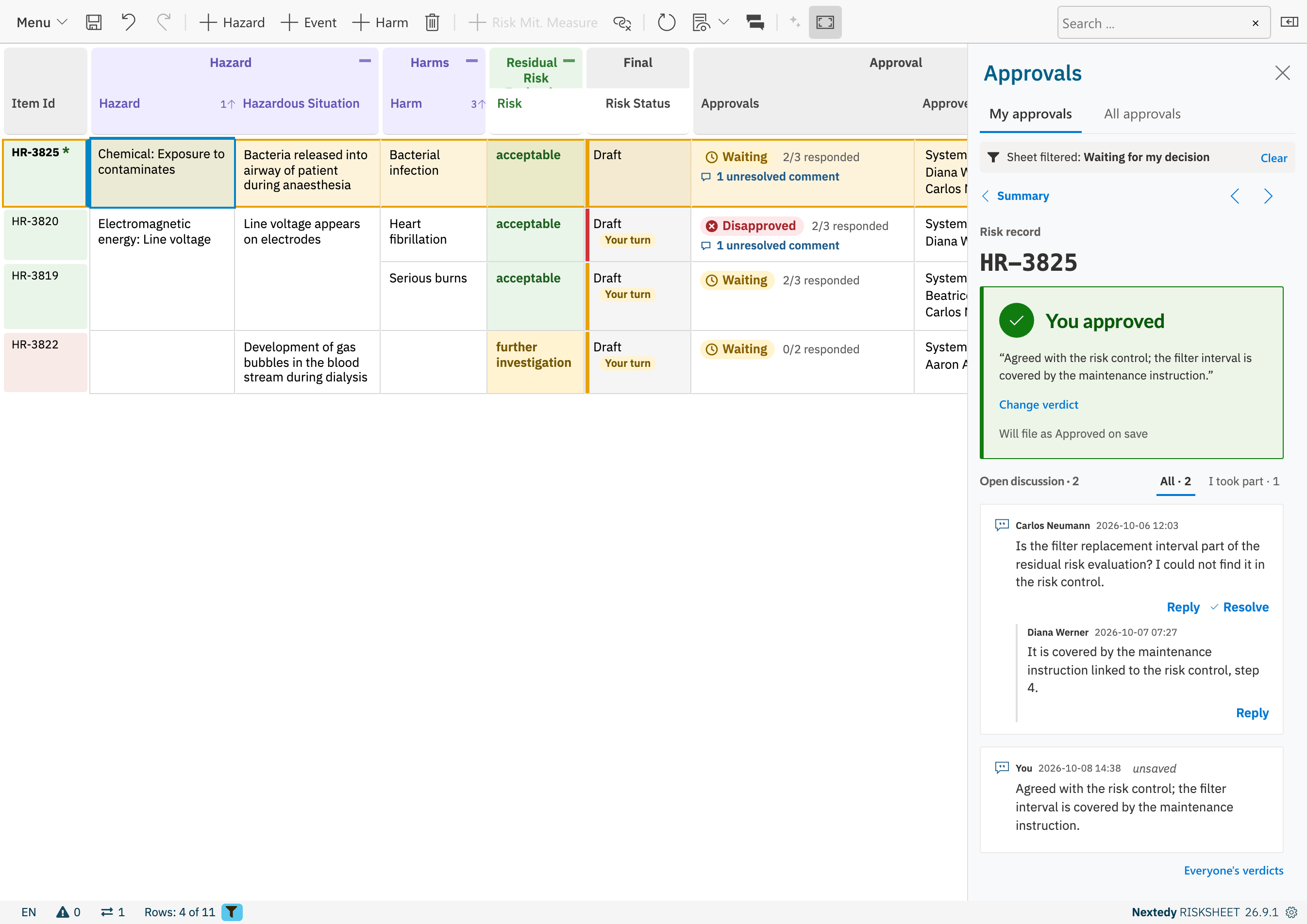Collapse the Hazard column group

pyautogui.click(x=365, y=61)
